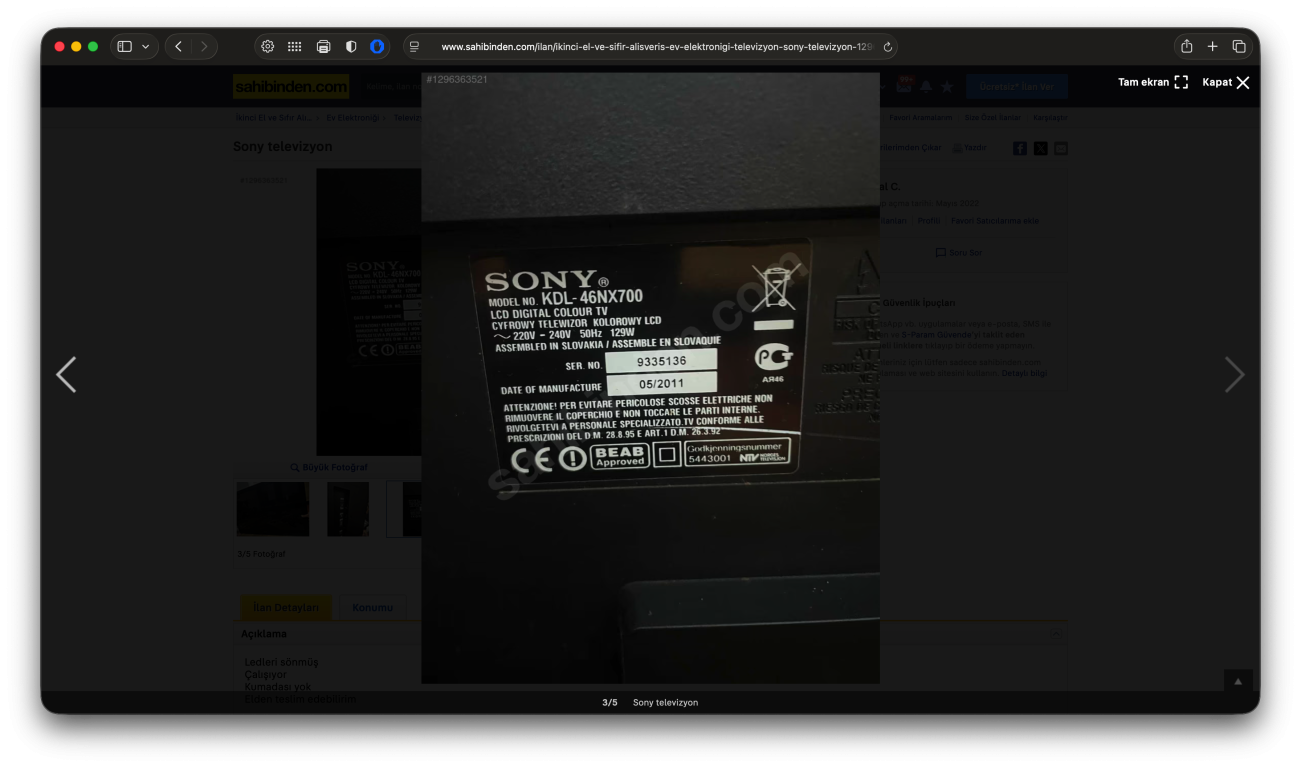Open notifications with the bell icon
Viewport: 1301px width, 768px height.
[926, 87]
